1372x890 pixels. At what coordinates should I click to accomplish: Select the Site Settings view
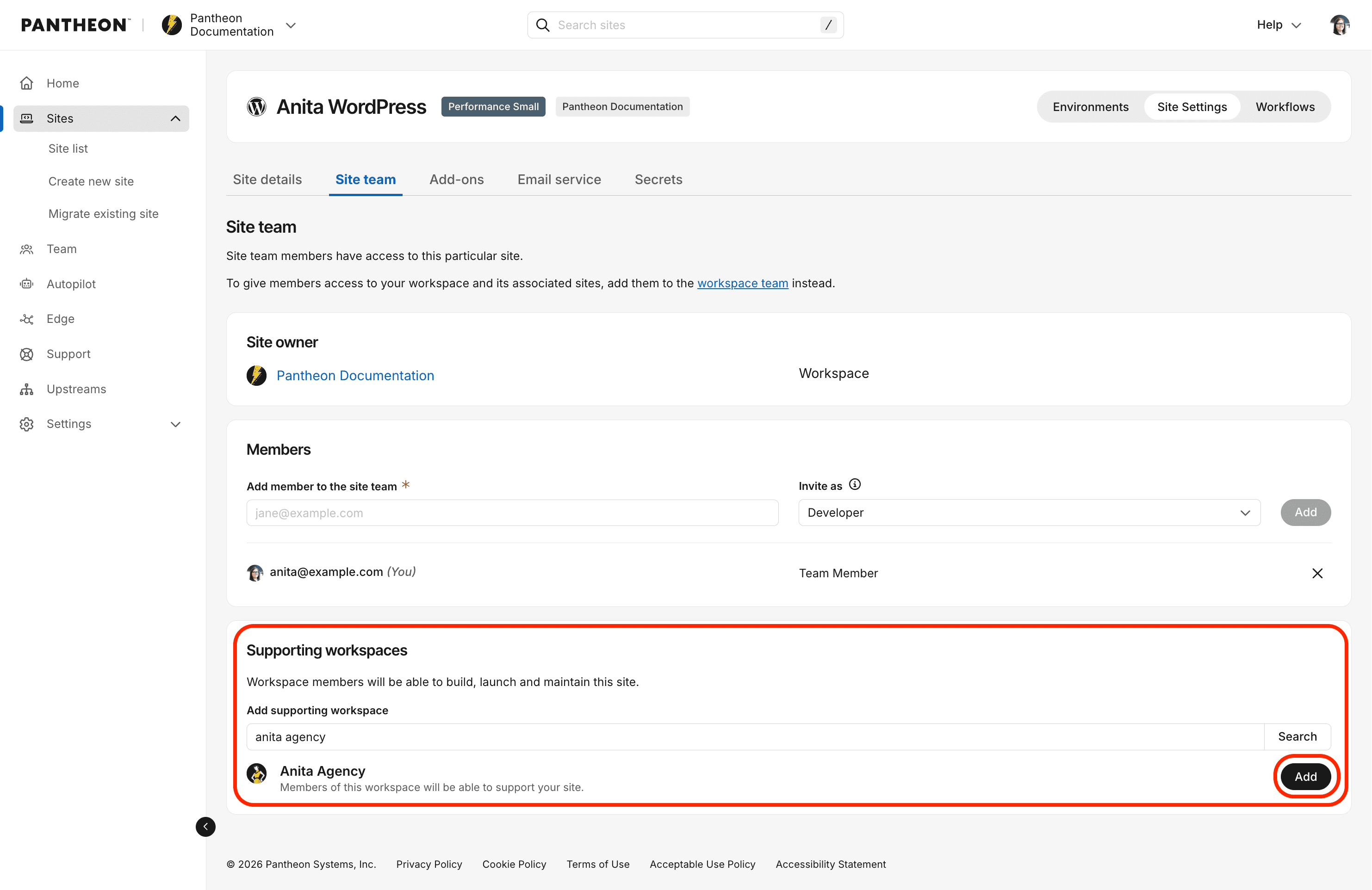(x=1192, y=107)
